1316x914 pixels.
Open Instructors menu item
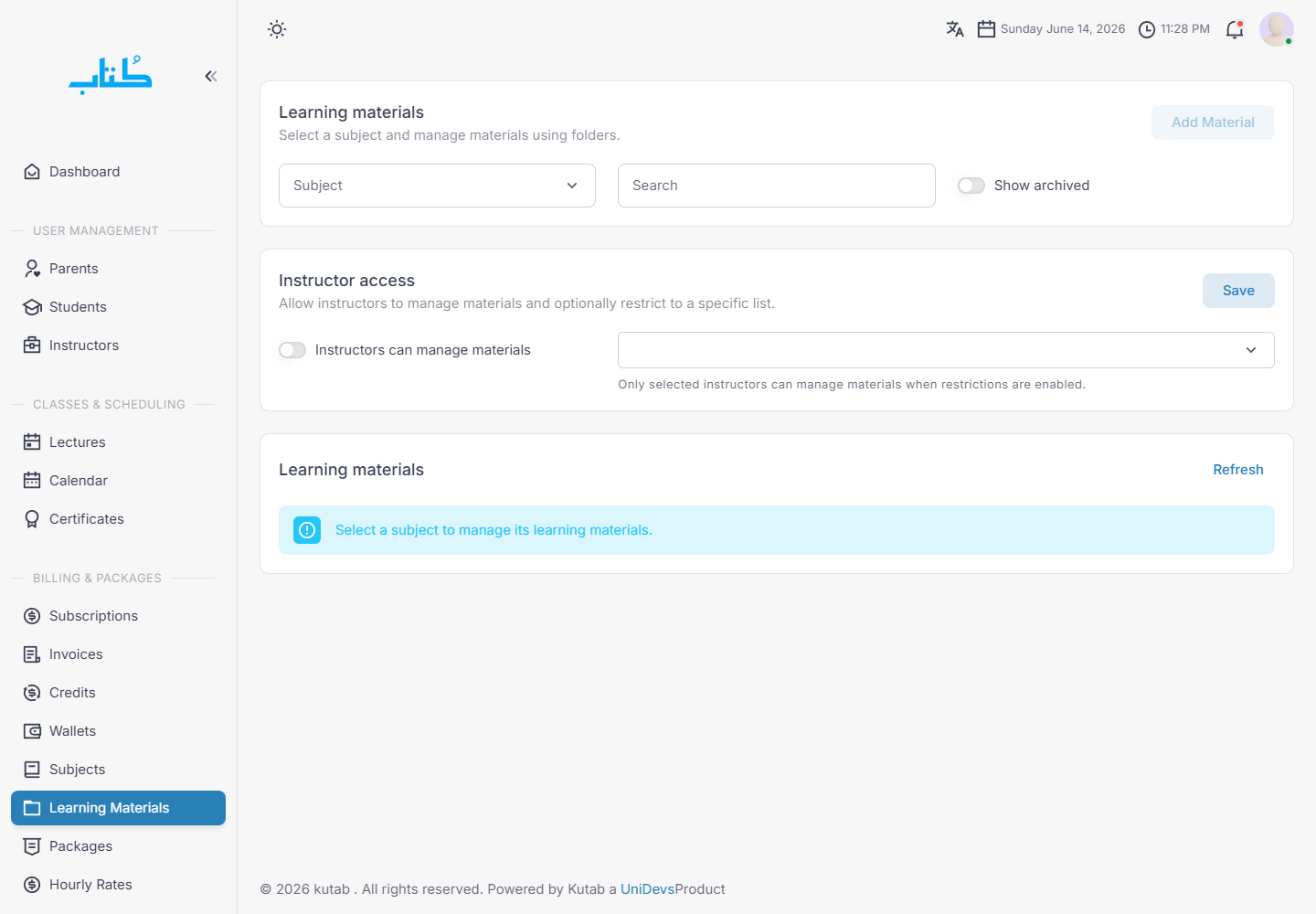[x=118, y=345]
